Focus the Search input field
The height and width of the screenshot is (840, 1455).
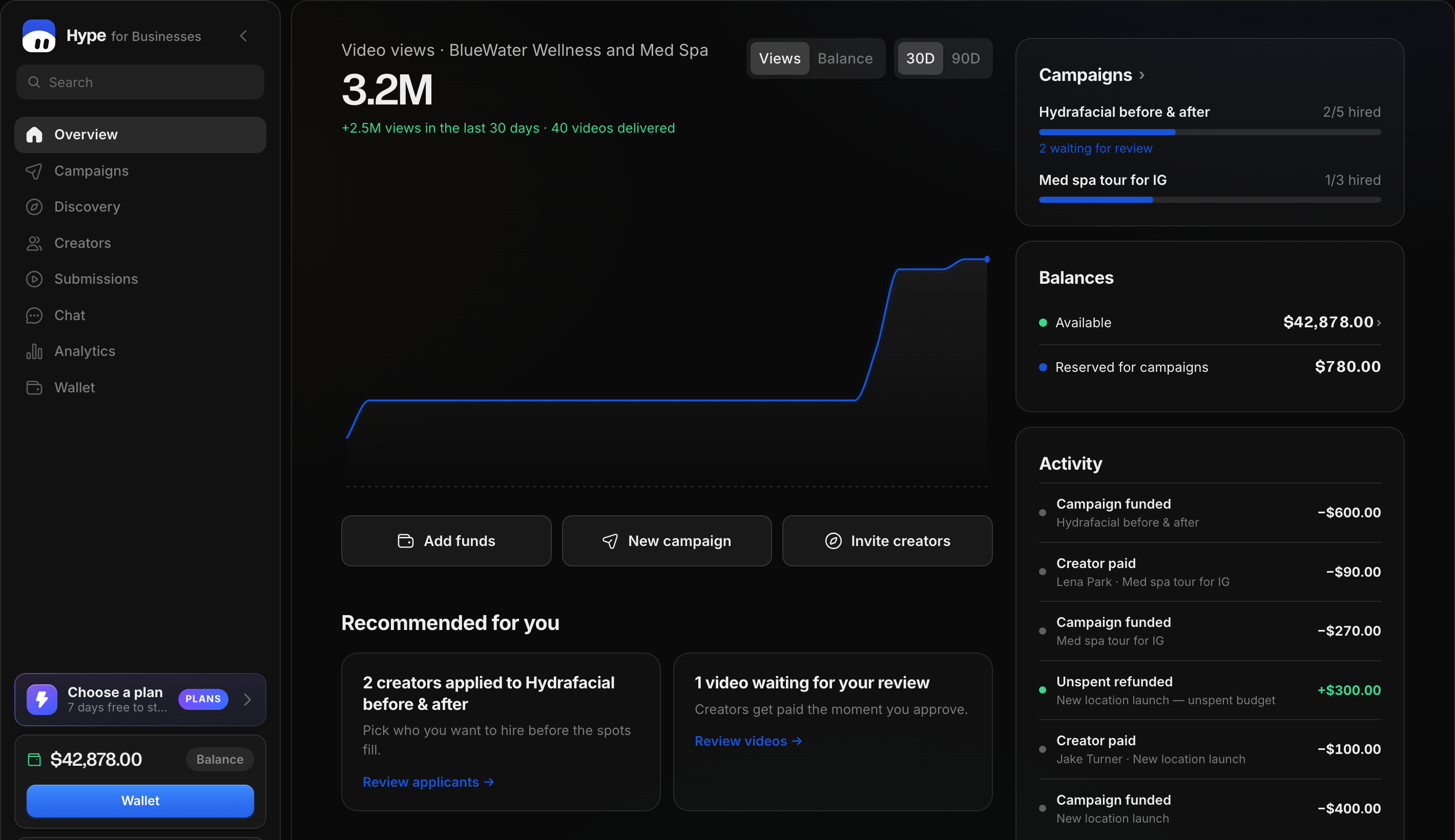140,82
